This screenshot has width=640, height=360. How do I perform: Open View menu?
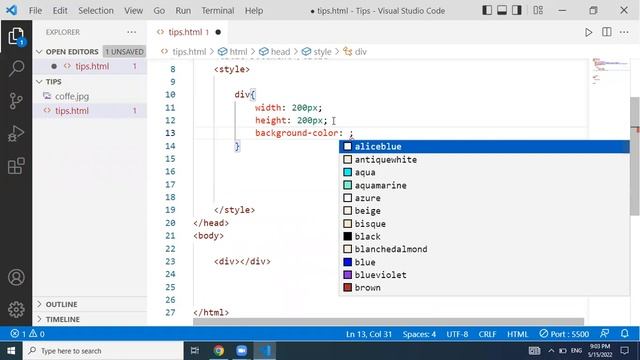coord(133,11)
